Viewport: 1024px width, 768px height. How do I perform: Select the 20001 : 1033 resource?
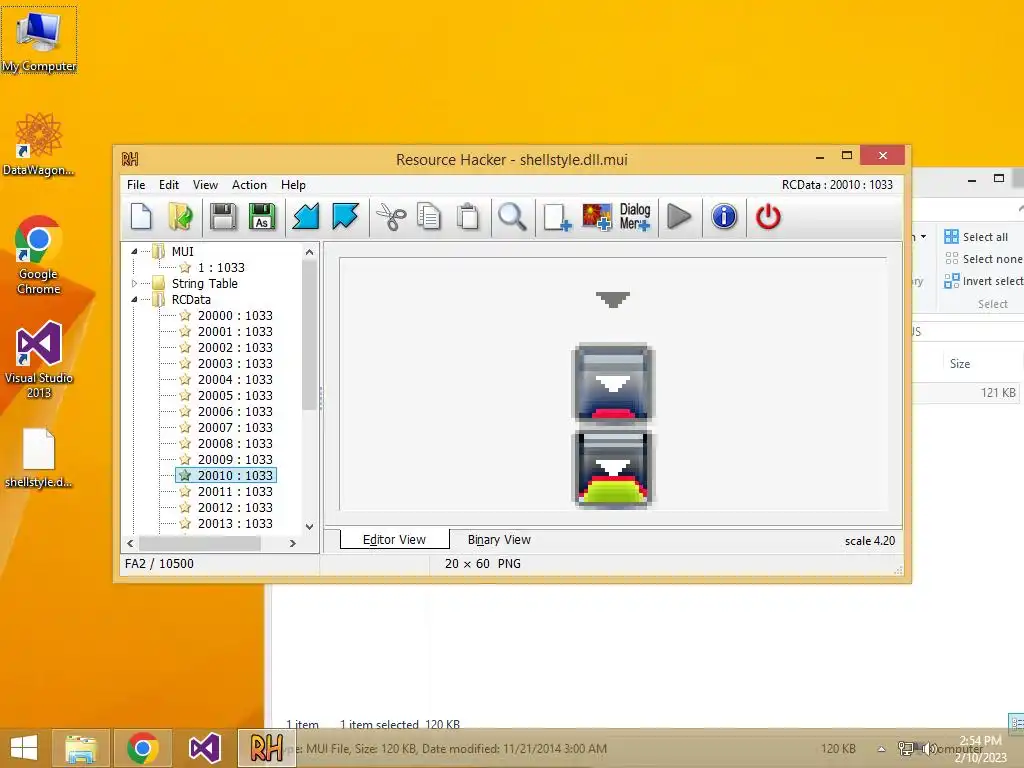tap(235, 332)
